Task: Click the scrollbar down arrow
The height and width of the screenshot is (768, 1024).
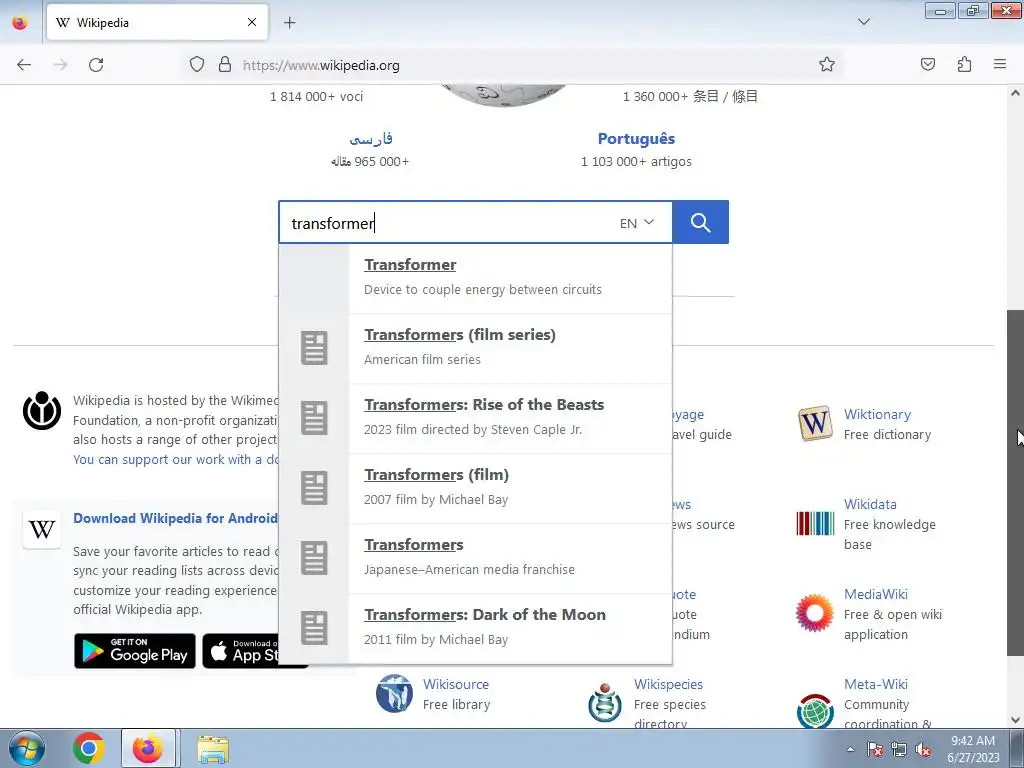Action: point(1015,720)
